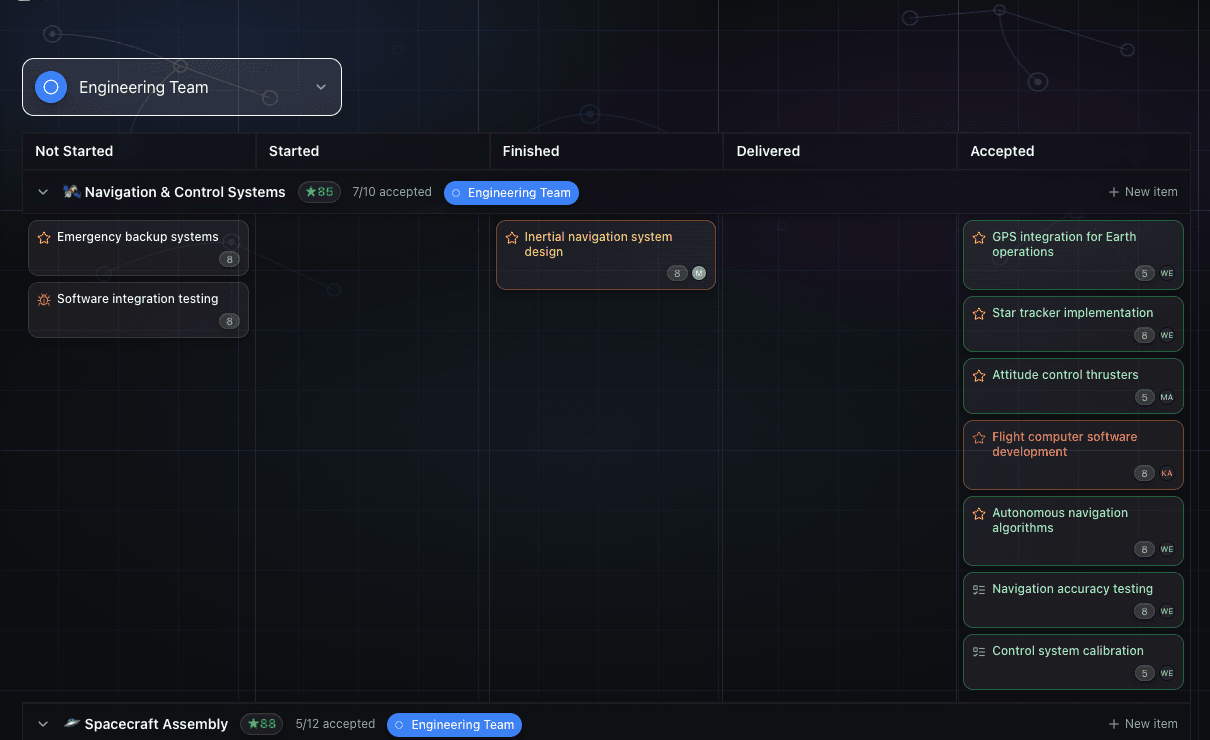Click checklist icon on Control system calibration
Screen dimensions: 1210x740
(979, 652)
